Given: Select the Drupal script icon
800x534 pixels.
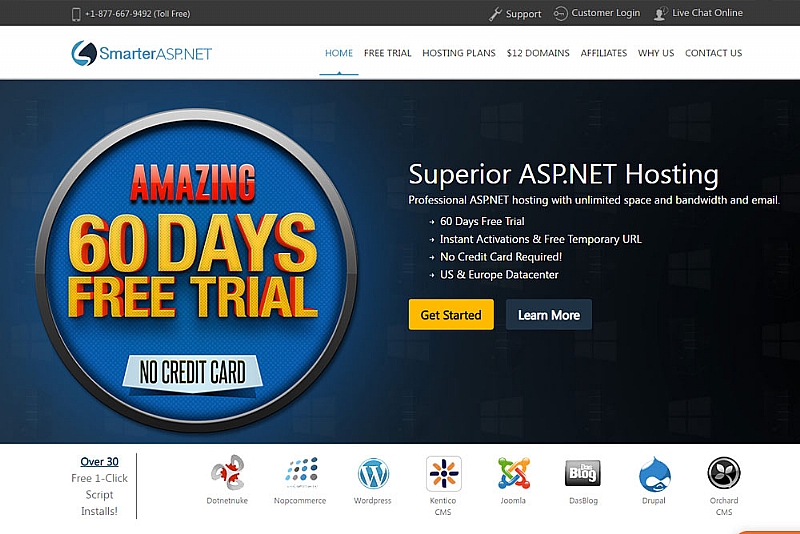Looking at the screenshot, I should (x=654, y=474).
